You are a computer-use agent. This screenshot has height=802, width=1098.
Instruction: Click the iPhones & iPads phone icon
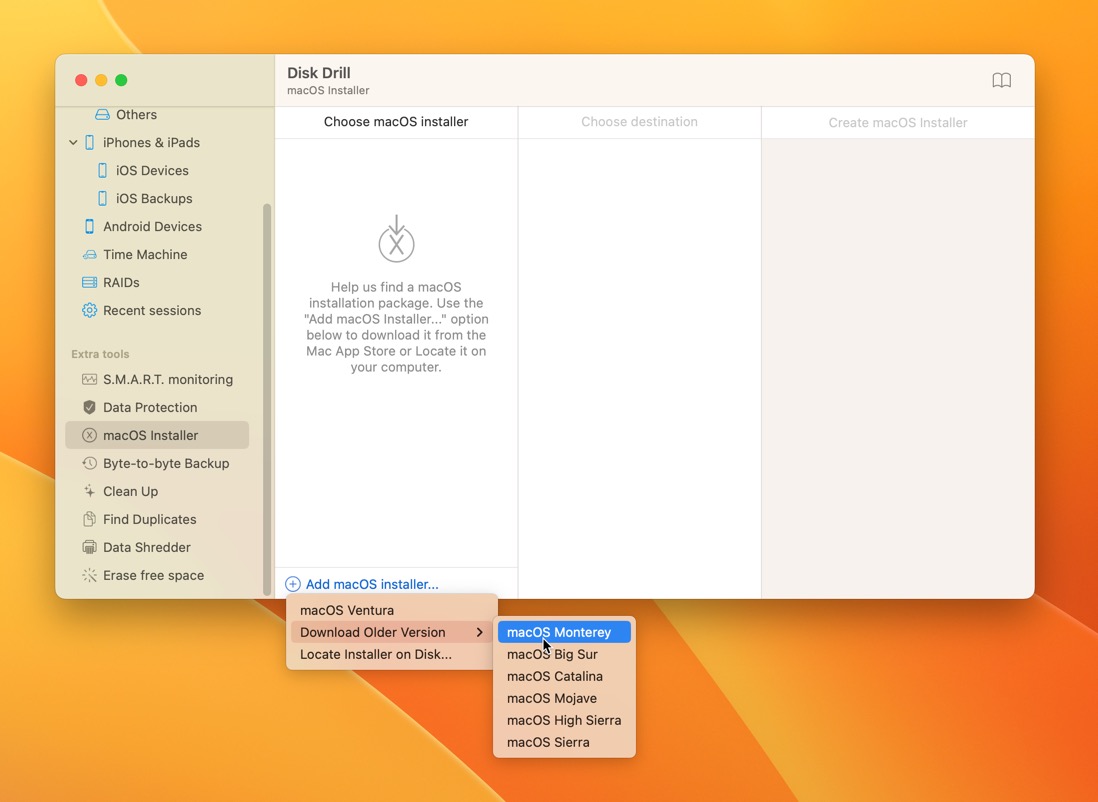(x=90, y=142)
